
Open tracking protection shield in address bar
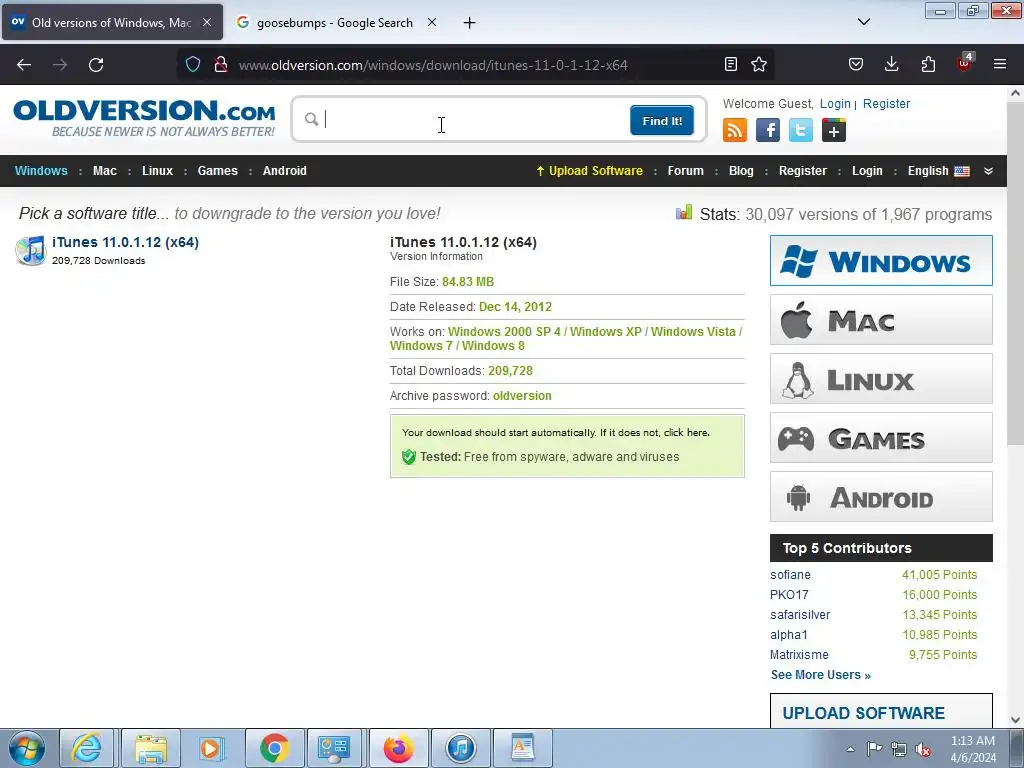[193, 64]
